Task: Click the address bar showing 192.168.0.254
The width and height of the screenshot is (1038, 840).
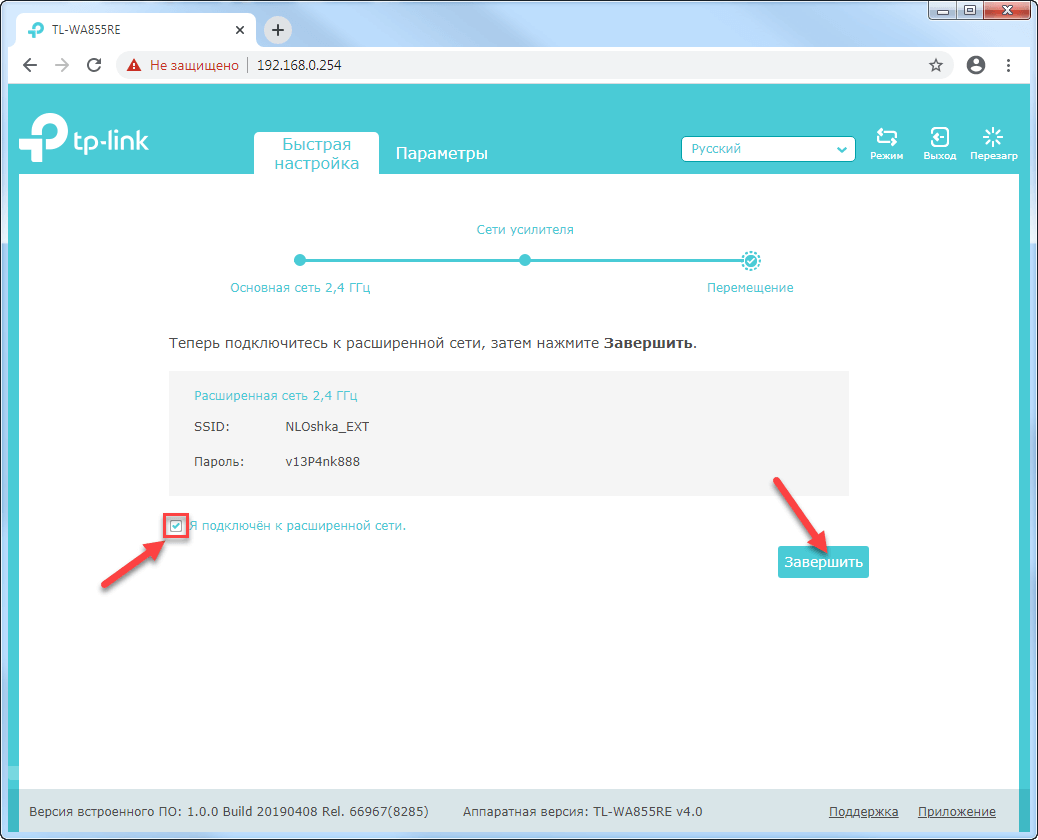Action: pos(300,64)
